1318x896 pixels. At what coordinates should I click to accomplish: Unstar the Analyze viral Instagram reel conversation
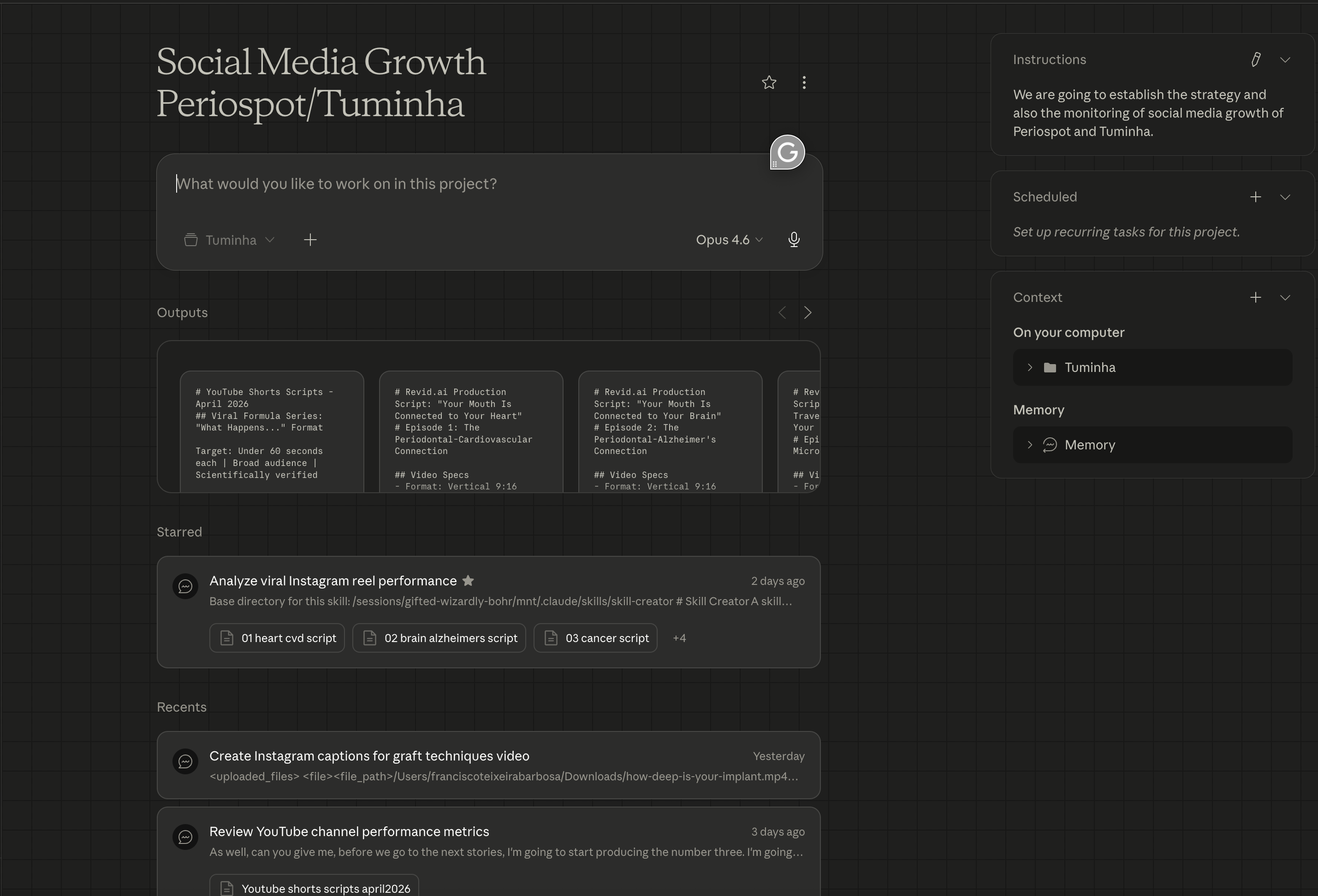click(x=468, y=580)
